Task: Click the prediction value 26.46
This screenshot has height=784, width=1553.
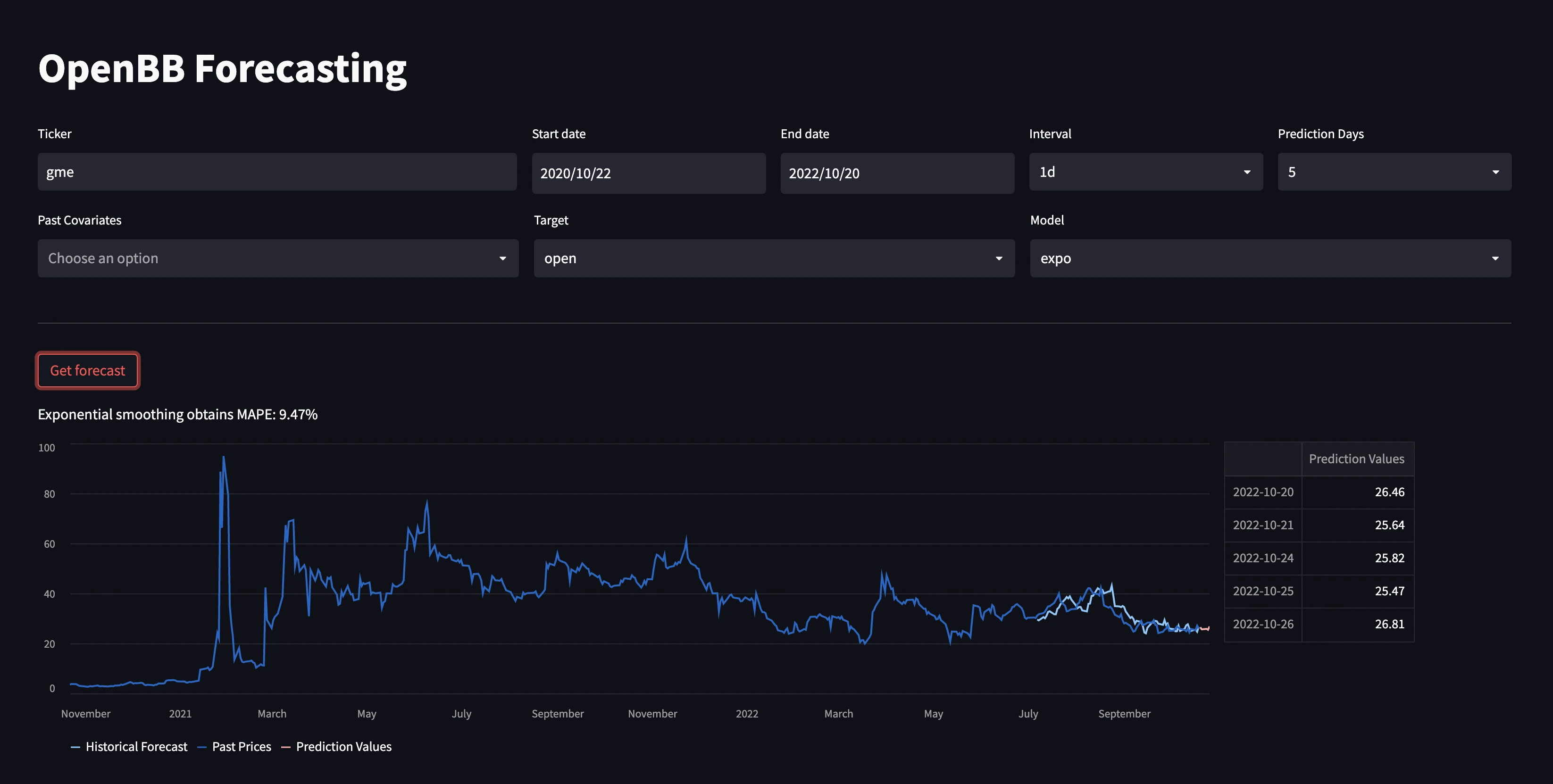Action: click(x=1390, y=492)
